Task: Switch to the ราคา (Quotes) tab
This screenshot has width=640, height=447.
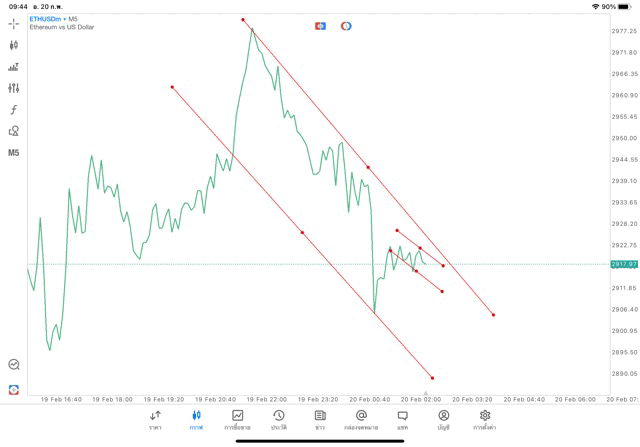Action: [155, 419]
